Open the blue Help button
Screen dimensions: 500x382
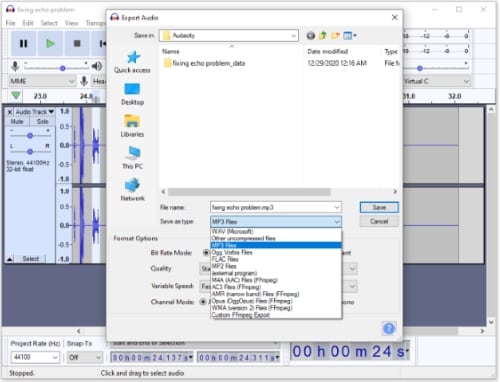(389, 329)
